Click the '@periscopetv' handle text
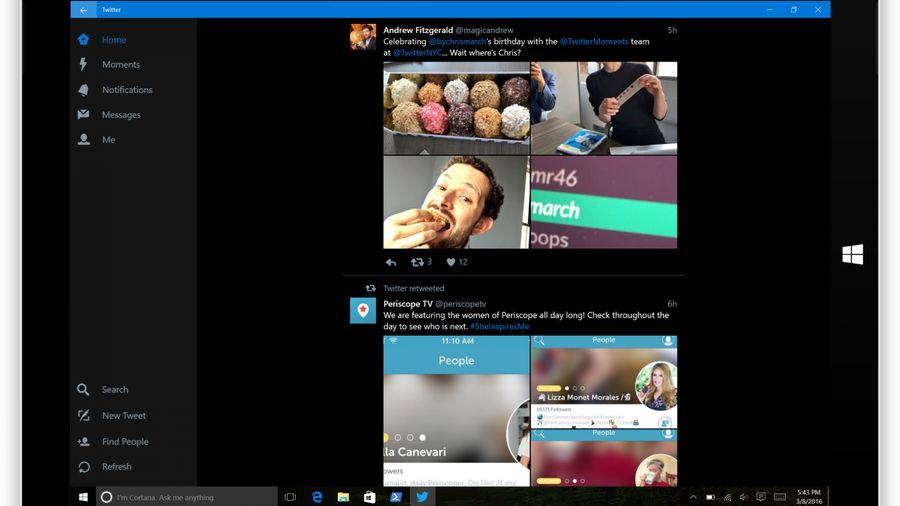This screenshot has height=506, width=900. pyautogui.click(x=460, y=303)
